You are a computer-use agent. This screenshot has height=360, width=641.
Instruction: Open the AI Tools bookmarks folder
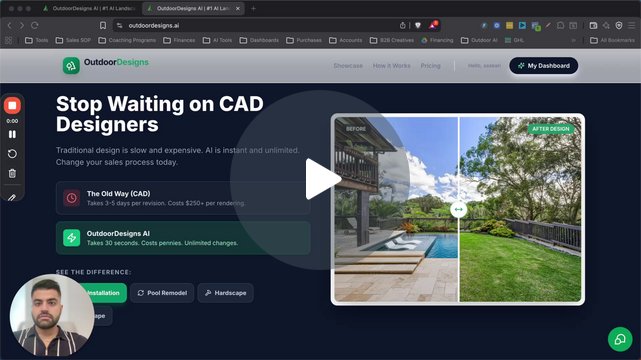217,40
